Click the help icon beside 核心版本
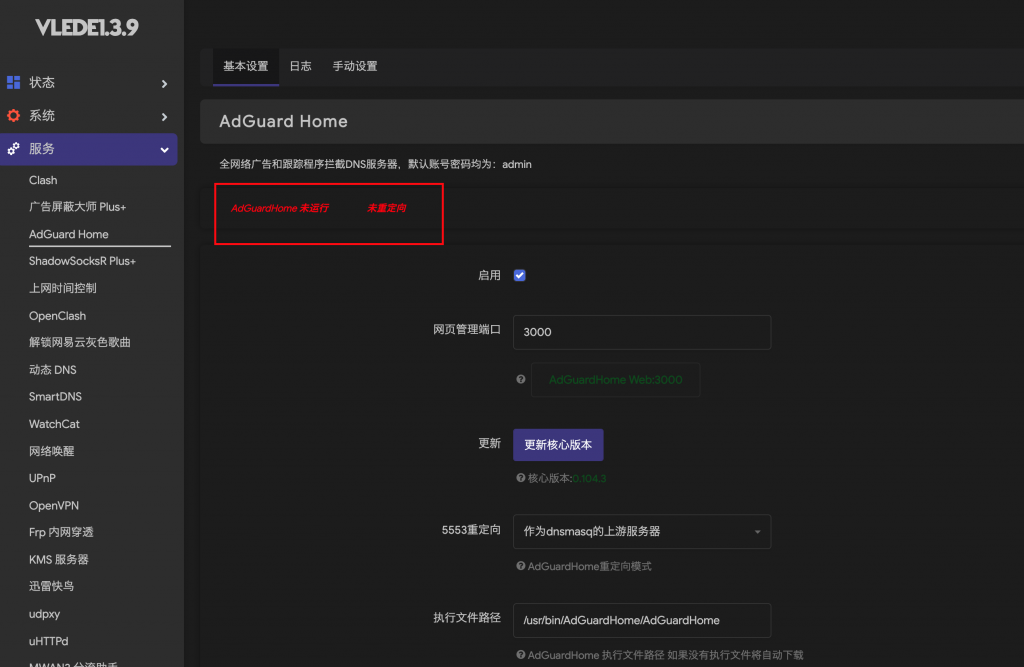This screenshot has height=667, width=1024. pos(520,478)
